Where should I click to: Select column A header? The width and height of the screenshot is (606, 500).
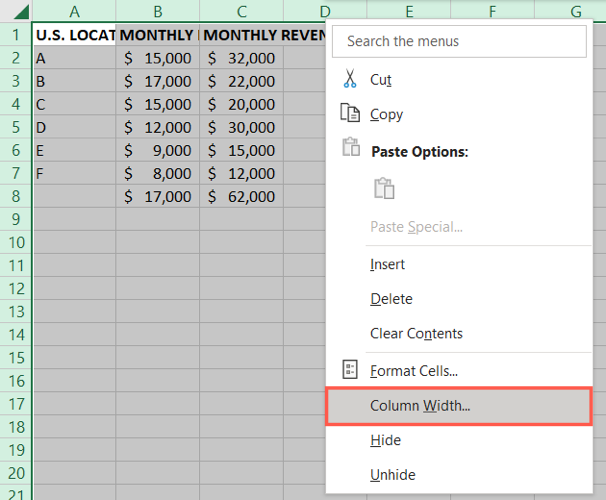pos(74,11)
